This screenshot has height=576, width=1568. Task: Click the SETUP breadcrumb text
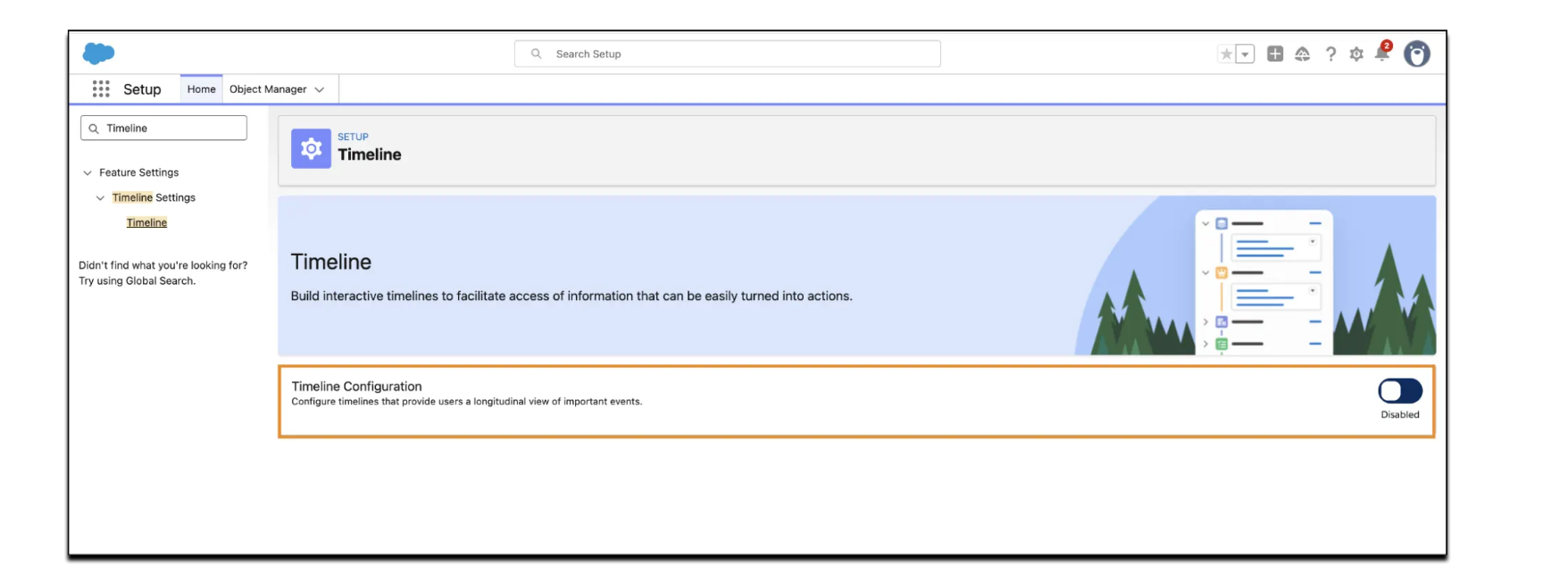click(353, 137)
